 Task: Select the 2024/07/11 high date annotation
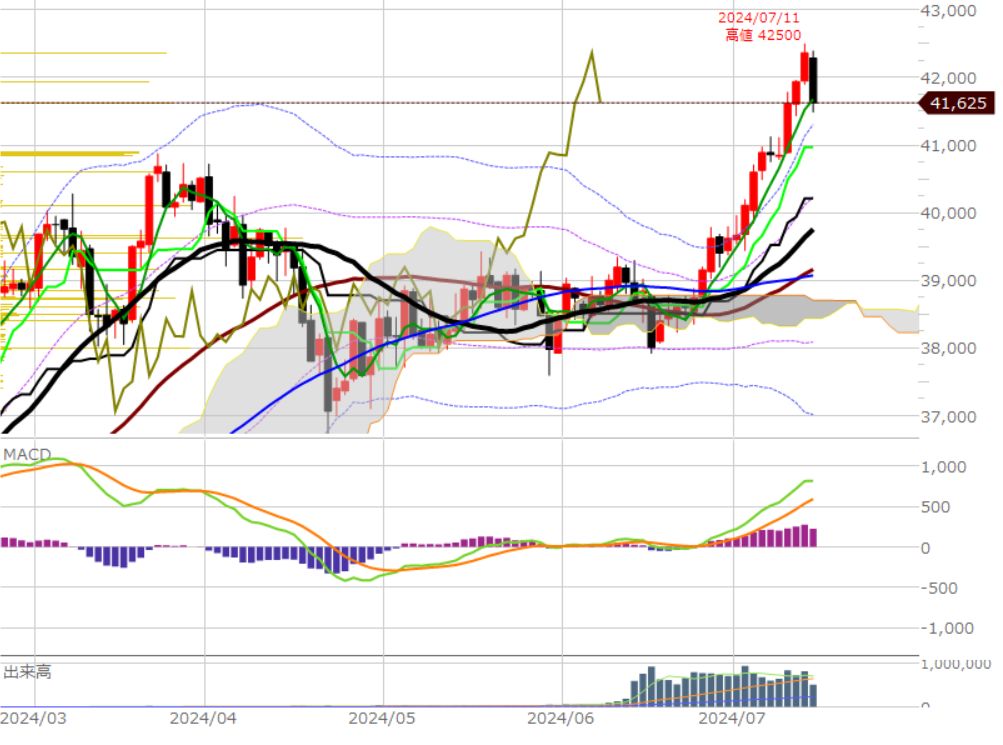tap(759, 18)
